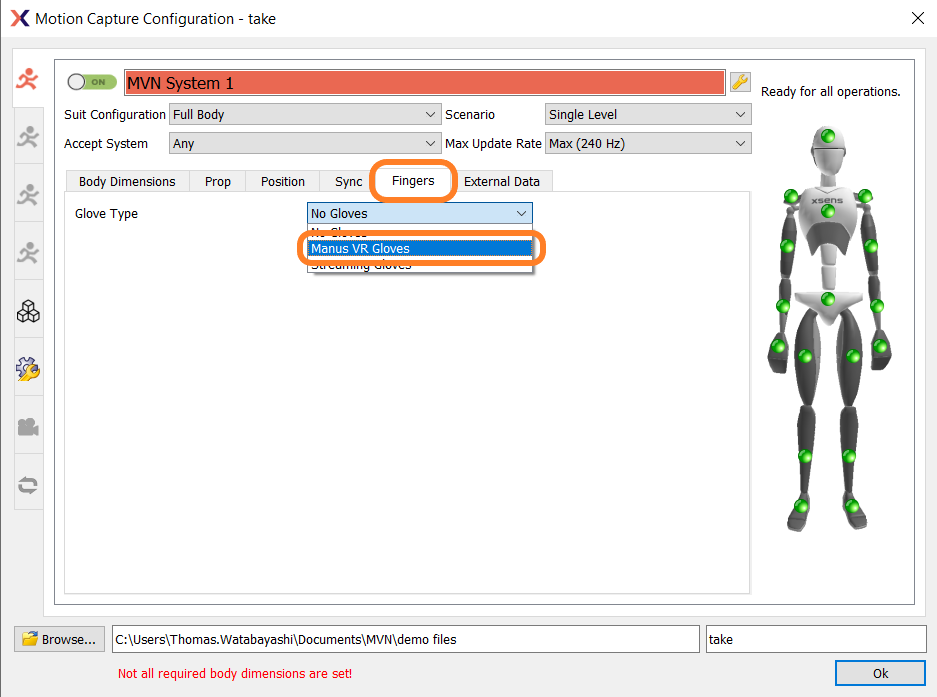
Task: Open the Scenario dropdown showing Single Level
Action: pyautogui.click(x=647, y=114)
